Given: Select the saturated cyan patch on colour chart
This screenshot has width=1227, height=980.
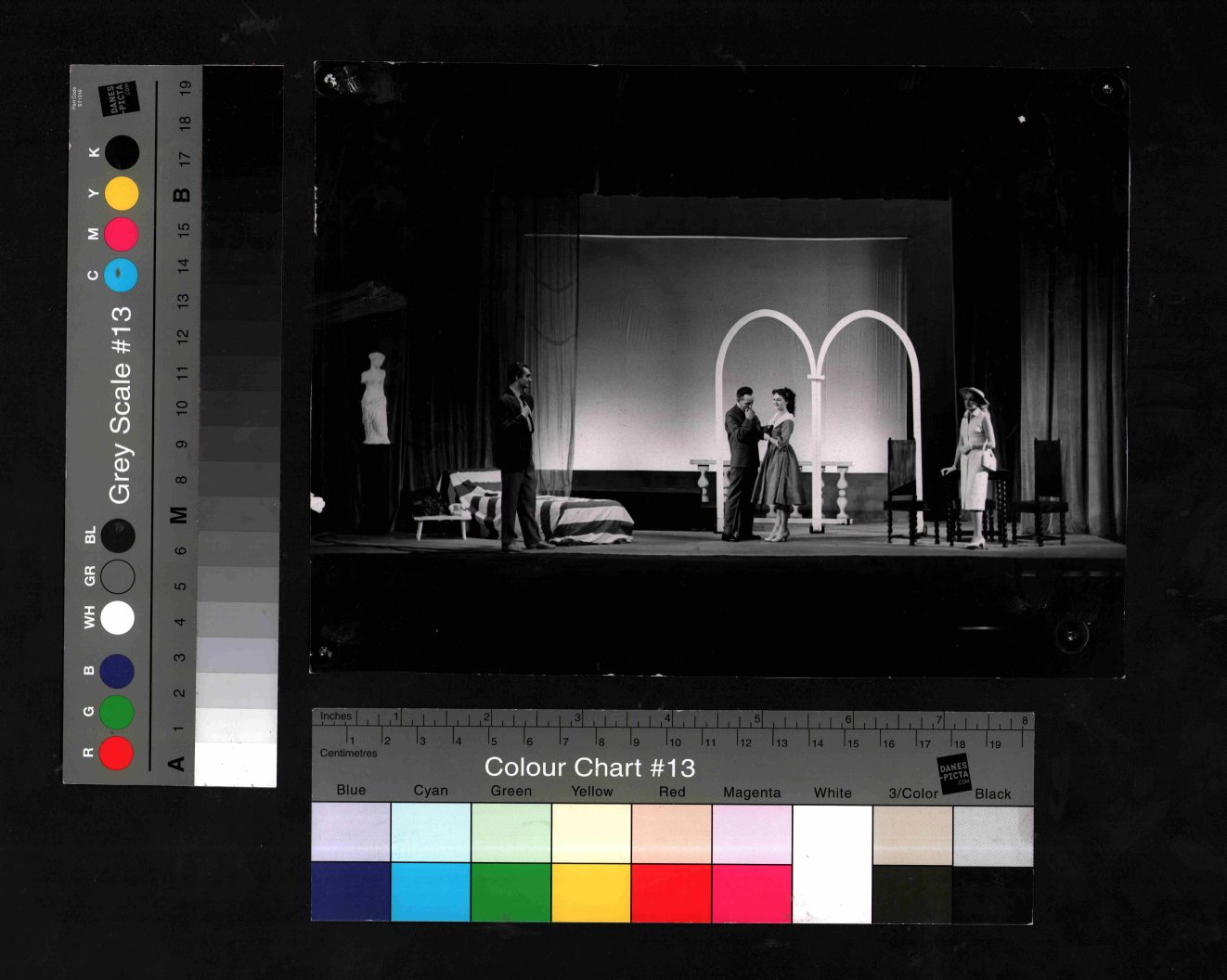Looking at the screenshot, I should [431, 893].
